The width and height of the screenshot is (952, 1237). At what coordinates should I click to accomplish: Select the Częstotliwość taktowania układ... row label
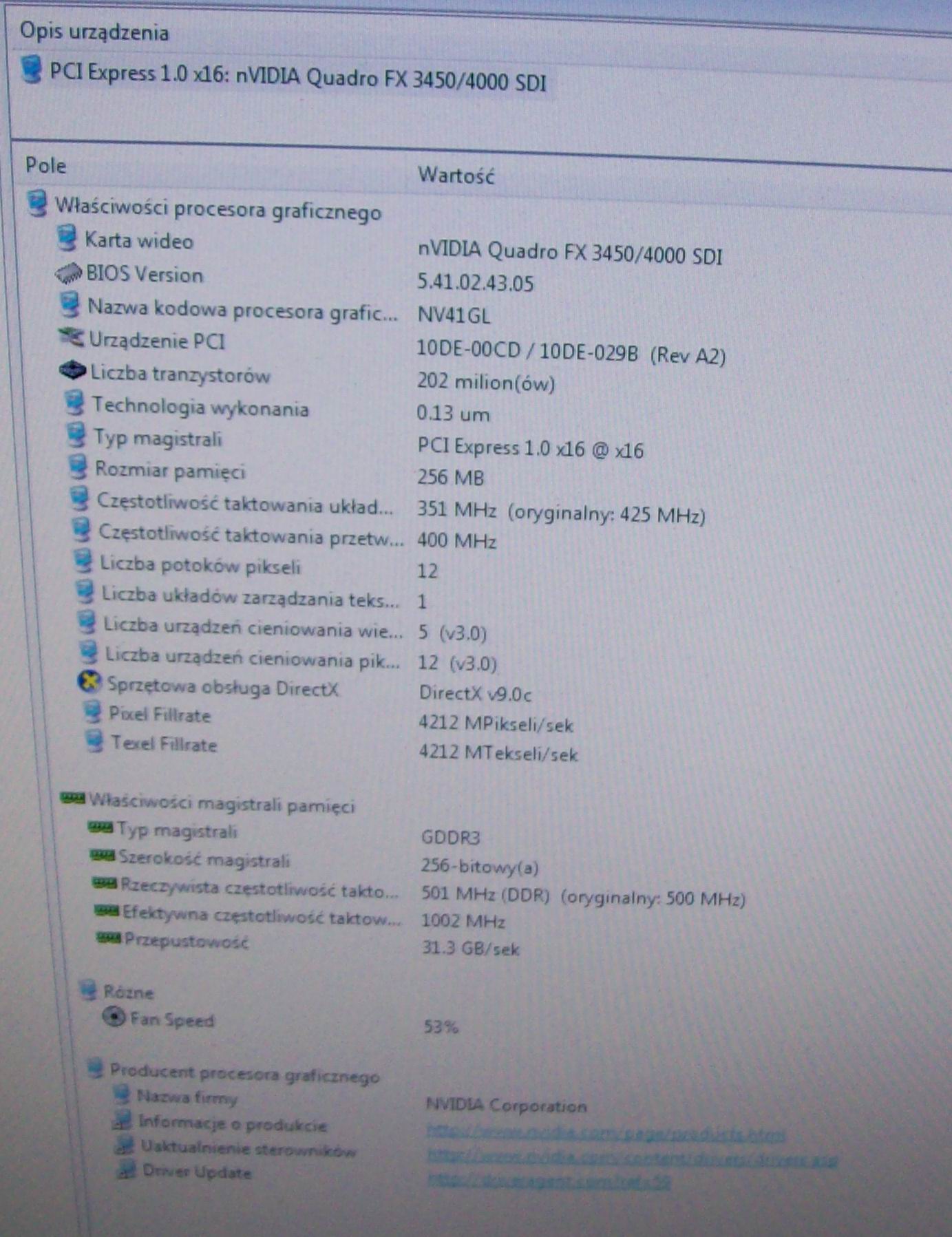(x=245, y=503)
